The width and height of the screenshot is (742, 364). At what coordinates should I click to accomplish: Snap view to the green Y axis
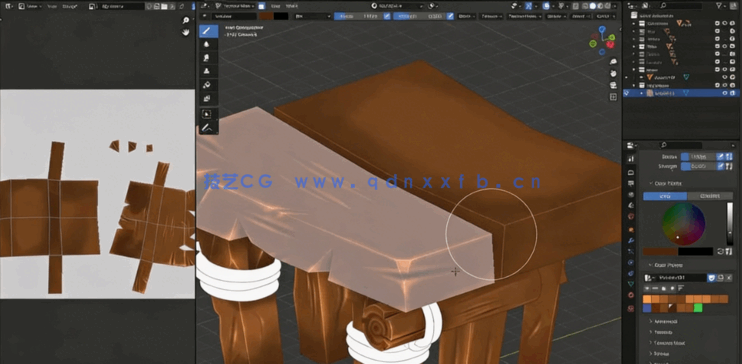tap(612, 37)
